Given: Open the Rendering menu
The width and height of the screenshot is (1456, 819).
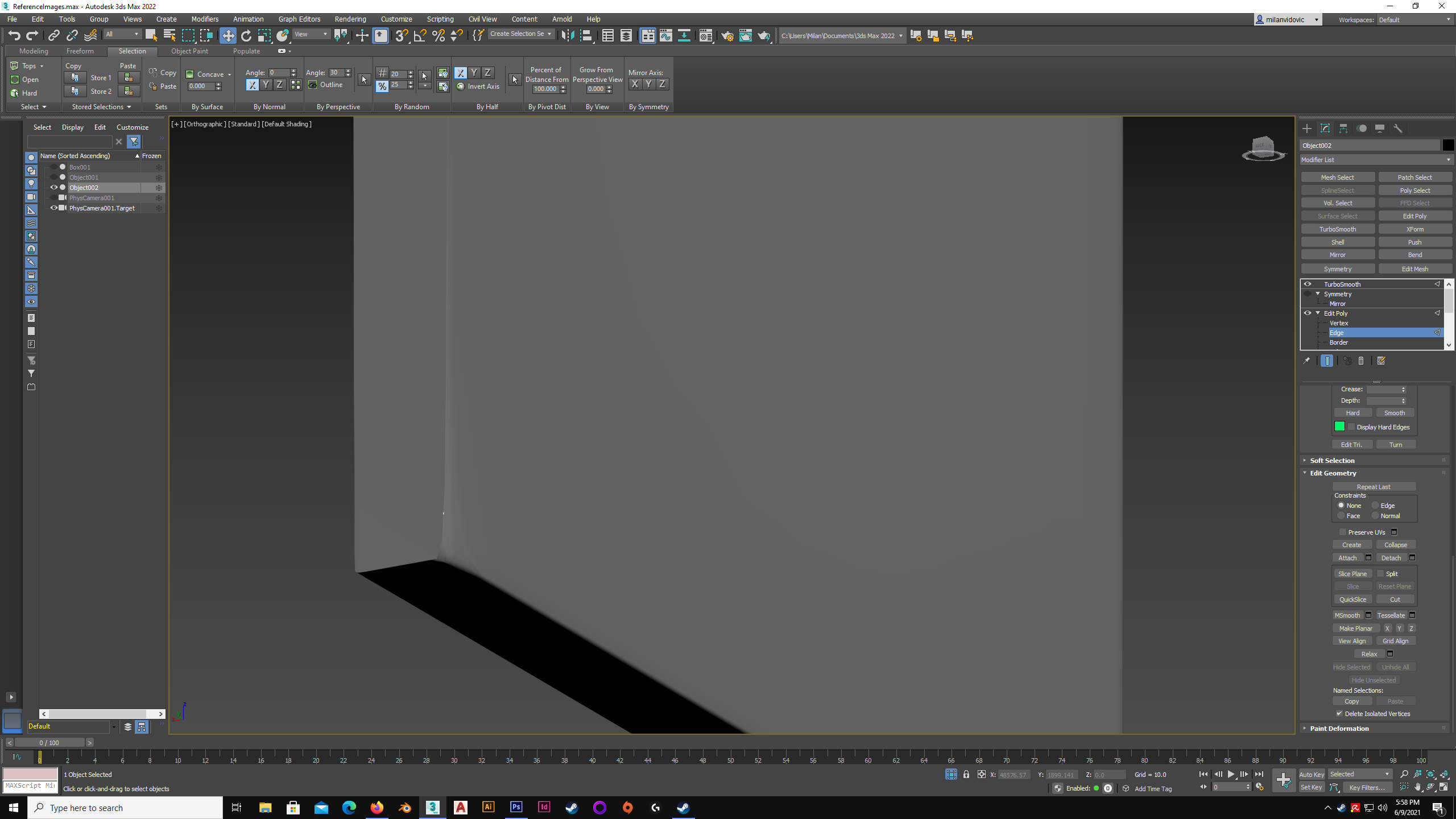Looking at the screenshot, I should pyautogui.click(x=350, y=19).
